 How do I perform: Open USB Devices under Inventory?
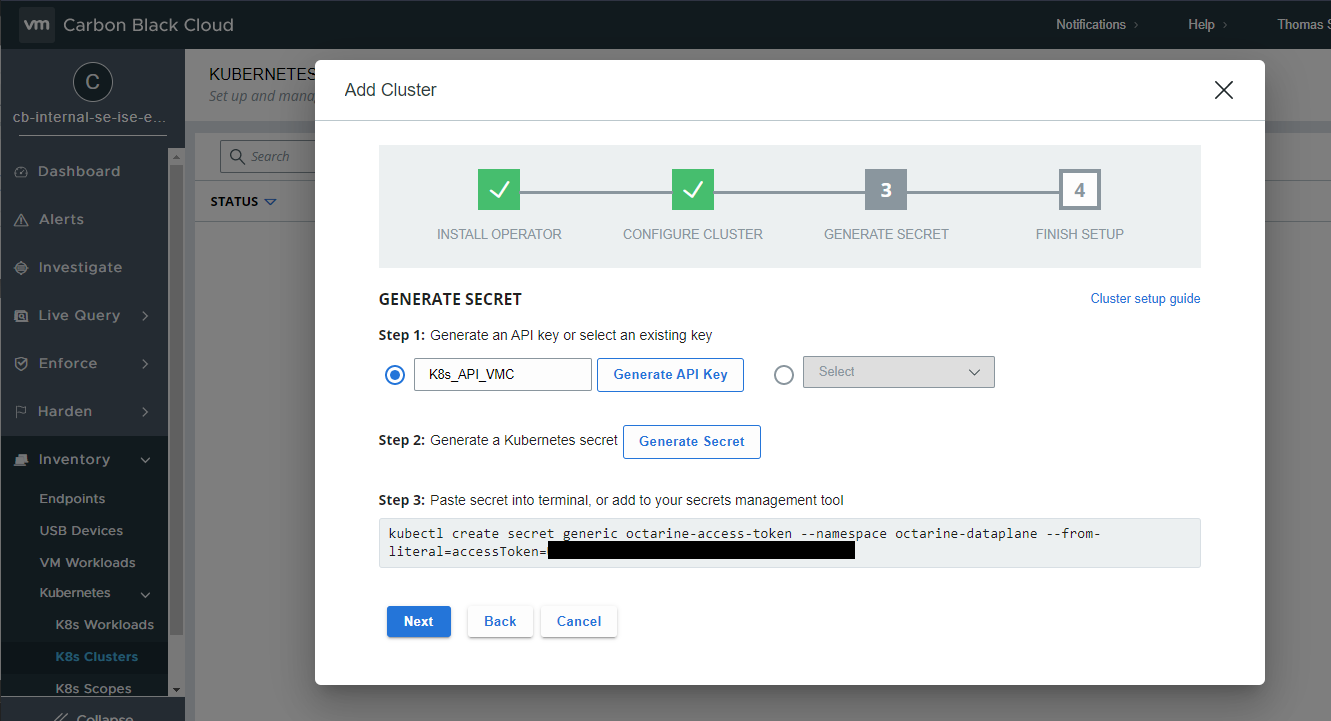[81, 531]
